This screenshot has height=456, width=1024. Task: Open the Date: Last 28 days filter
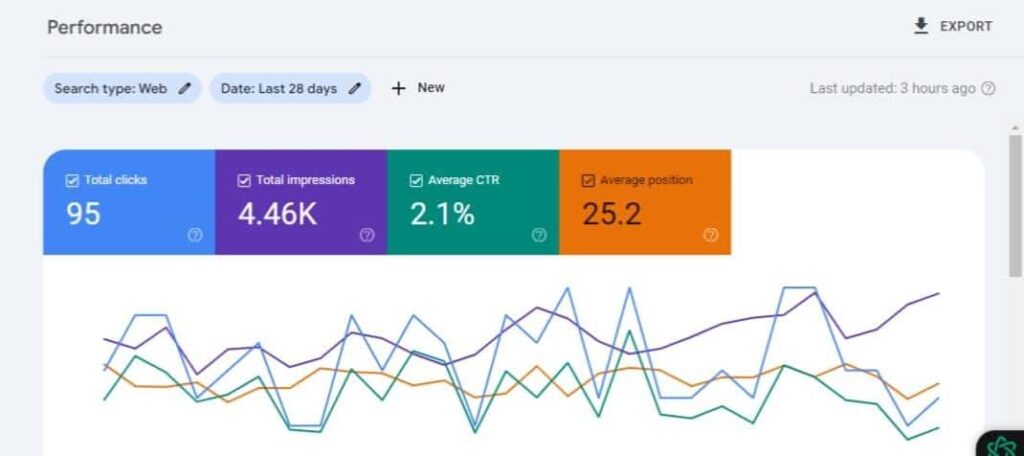(x=279, y=88)
